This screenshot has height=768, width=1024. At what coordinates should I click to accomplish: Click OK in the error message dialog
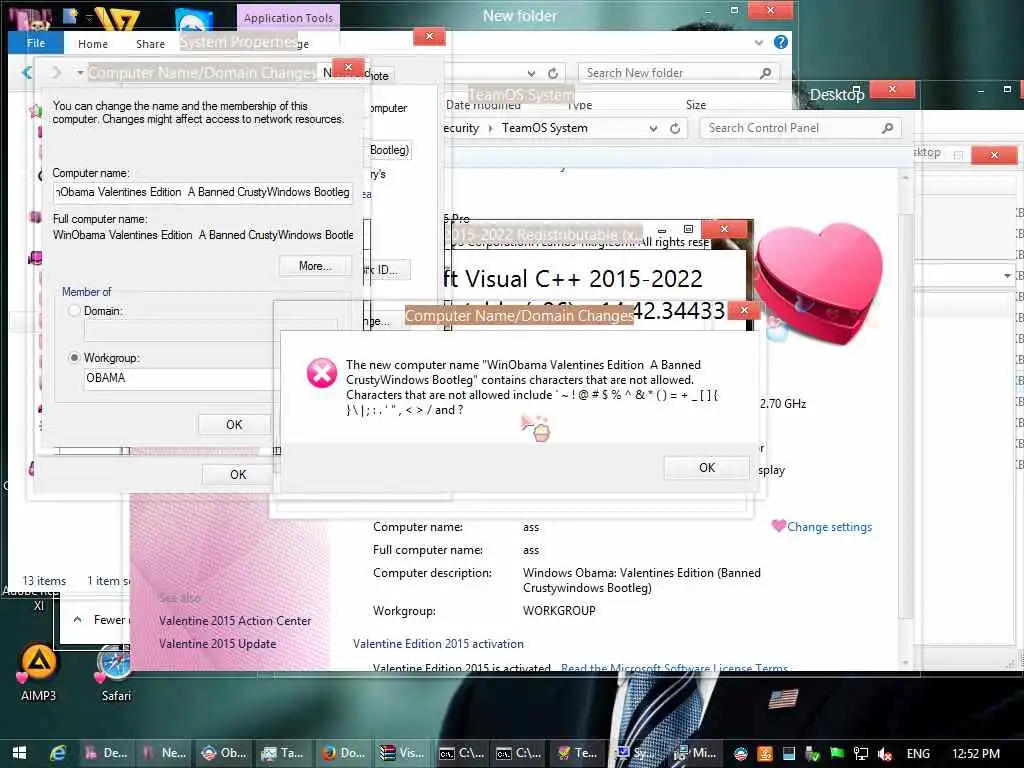pos(707,468)
